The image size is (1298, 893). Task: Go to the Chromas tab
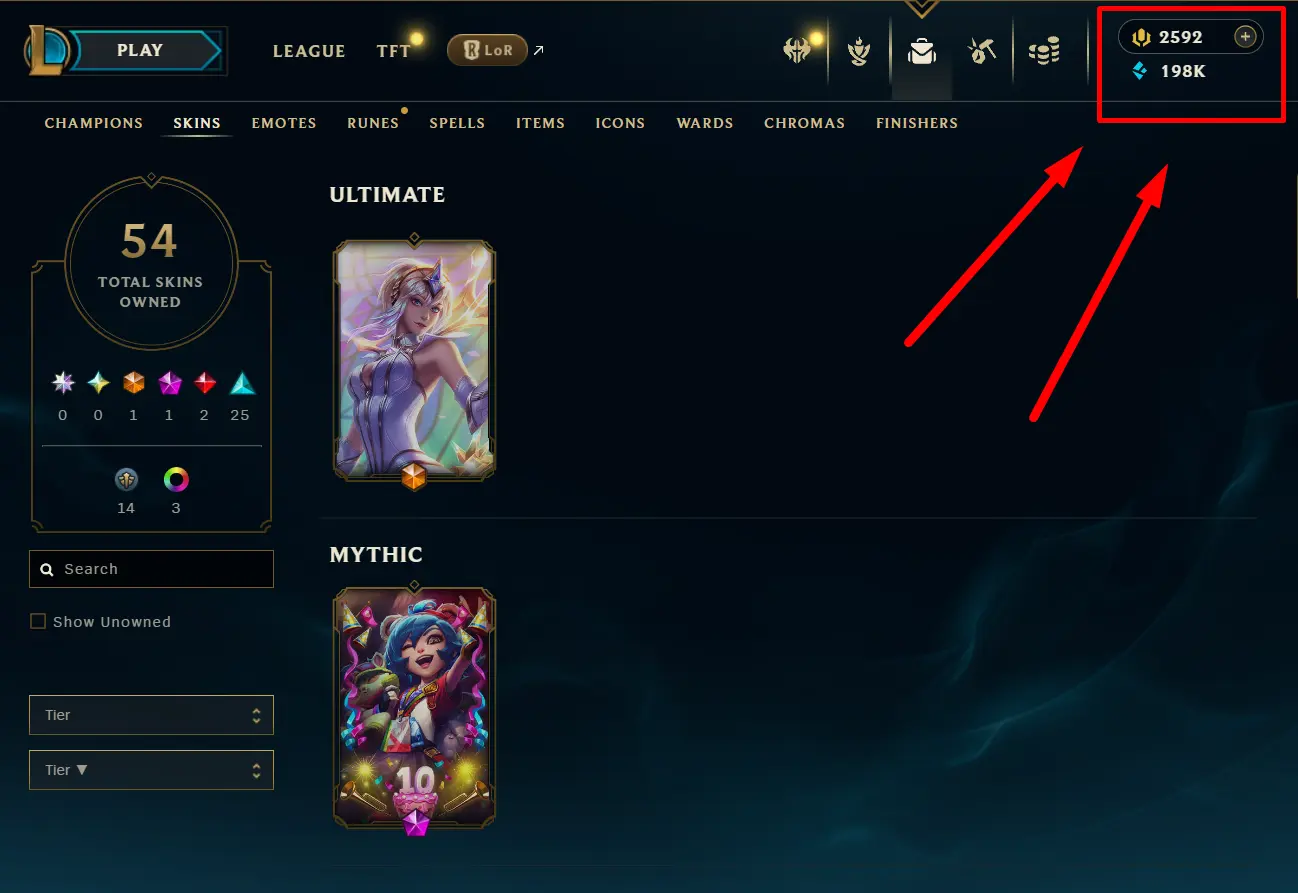pyautogui.click(x=805, y=123)
